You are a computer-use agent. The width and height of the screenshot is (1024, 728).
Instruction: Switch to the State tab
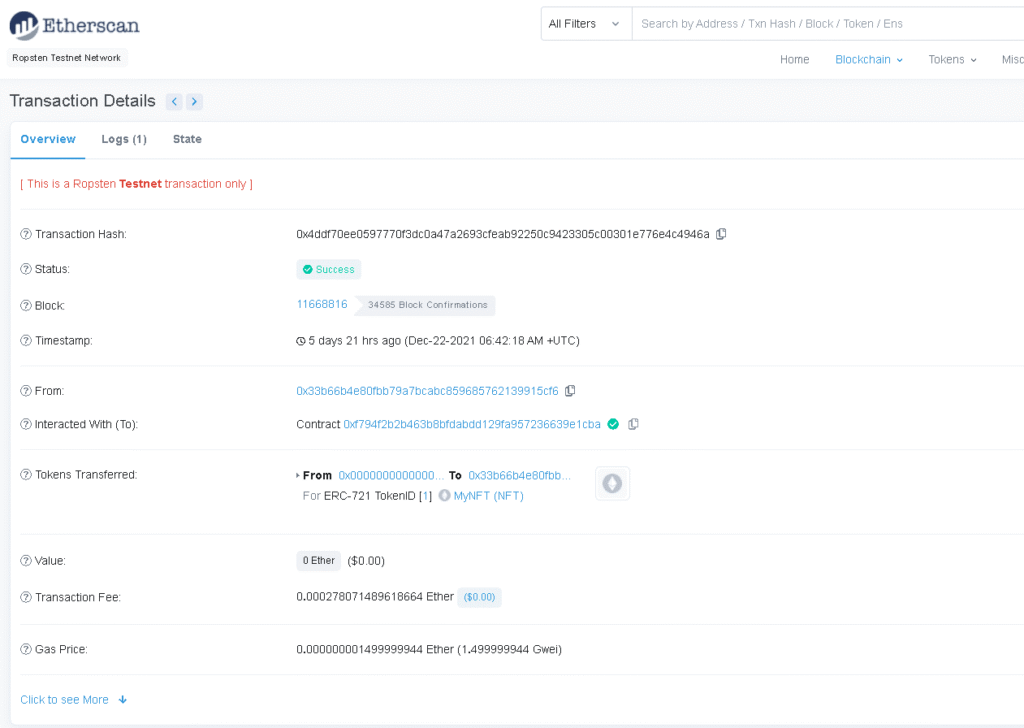(187, 139)
